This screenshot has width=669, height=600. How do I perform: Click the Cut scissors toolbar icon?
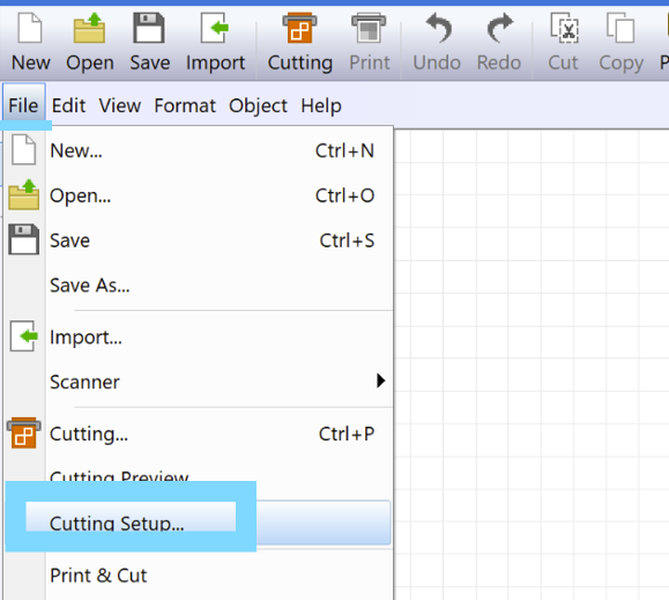coord(564,28)
